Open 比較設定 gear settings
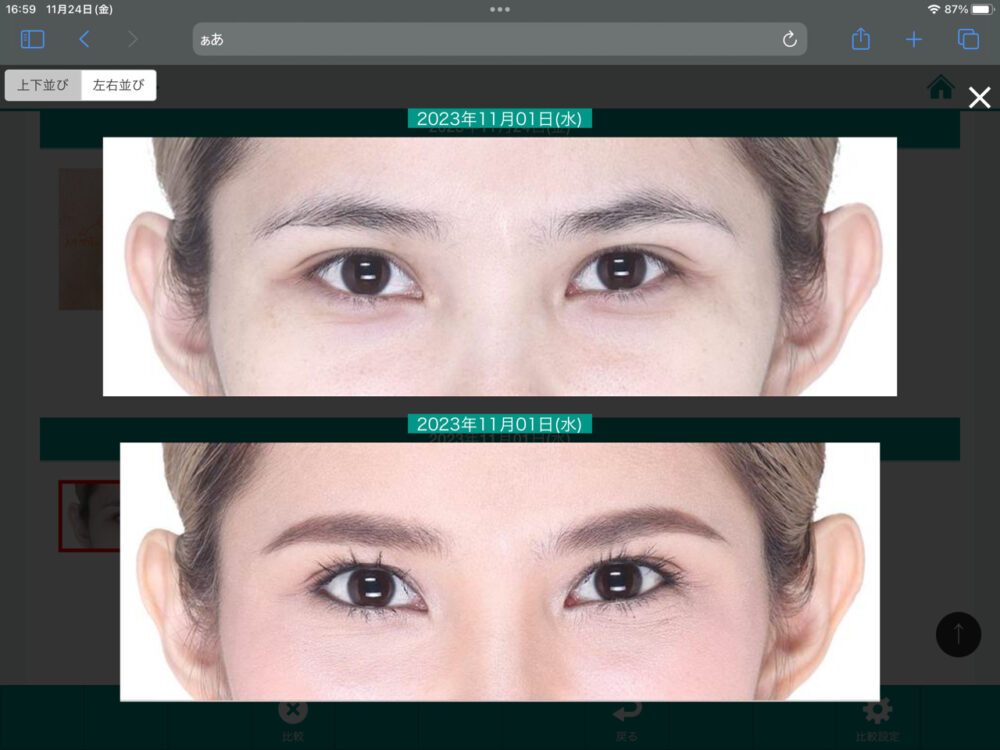This screenshot has width=1000, height=750. click(877, 718)
